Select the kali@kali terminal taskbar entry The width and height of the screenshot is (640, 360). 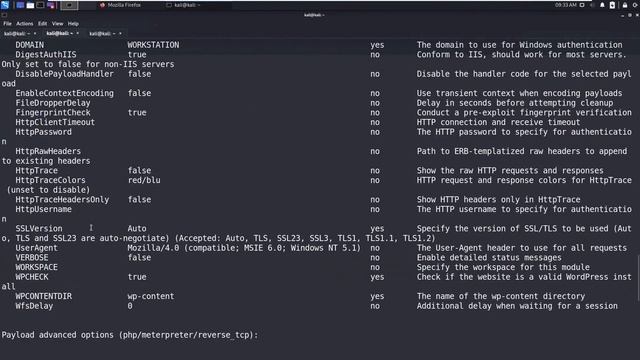[x=183, y=5]
